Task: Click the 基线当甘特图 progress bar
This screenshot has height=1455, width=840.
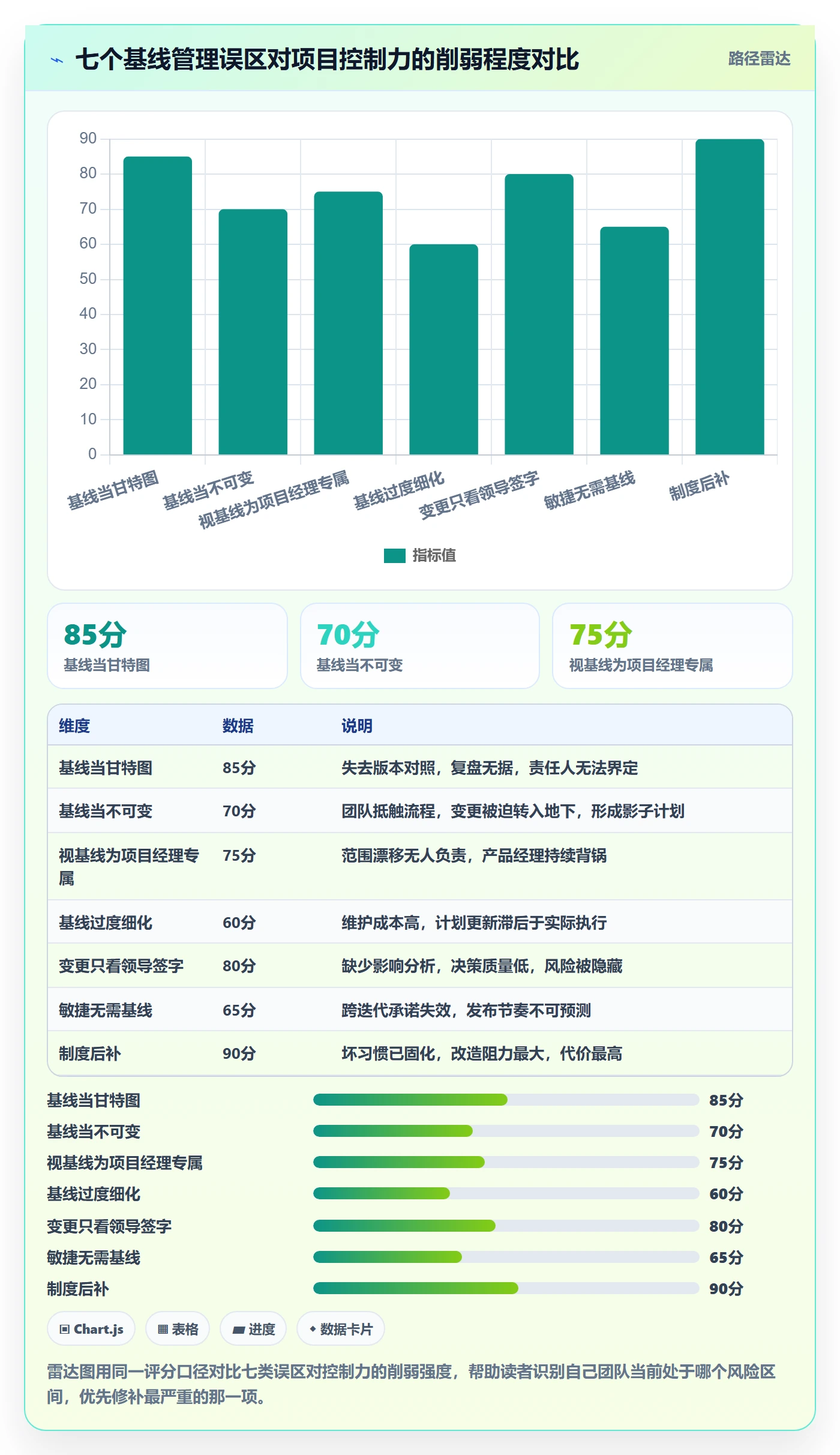Action: (x=506, y=1100)
